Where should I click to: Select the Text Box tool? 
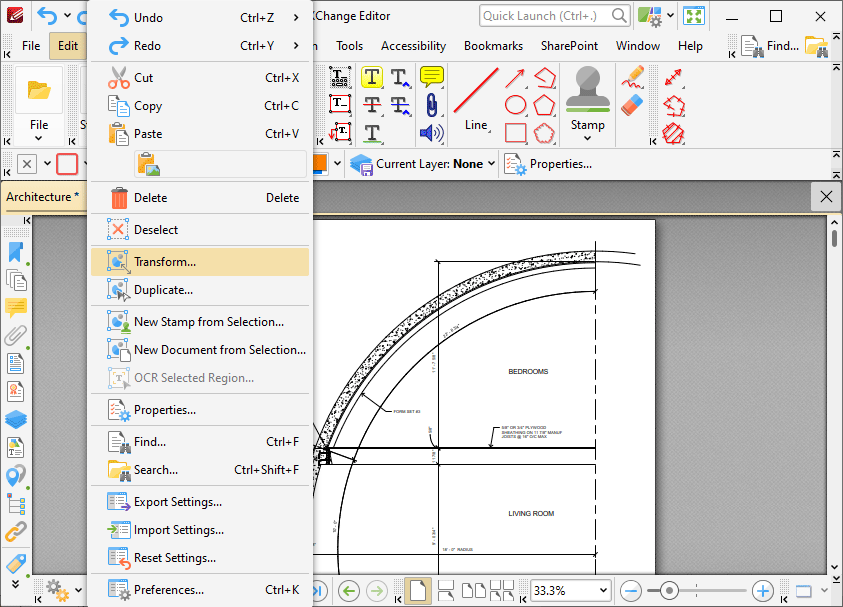tap(340, 104)
